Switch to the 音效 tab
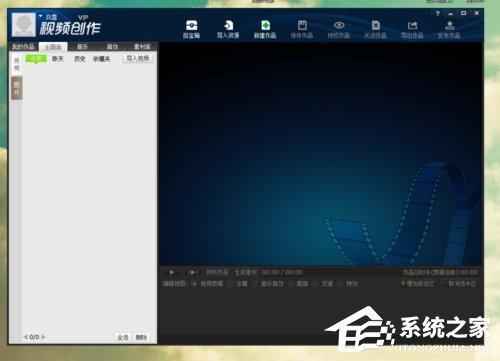The height and width of the screenshot is (361, 500). [x=112, y=47]
